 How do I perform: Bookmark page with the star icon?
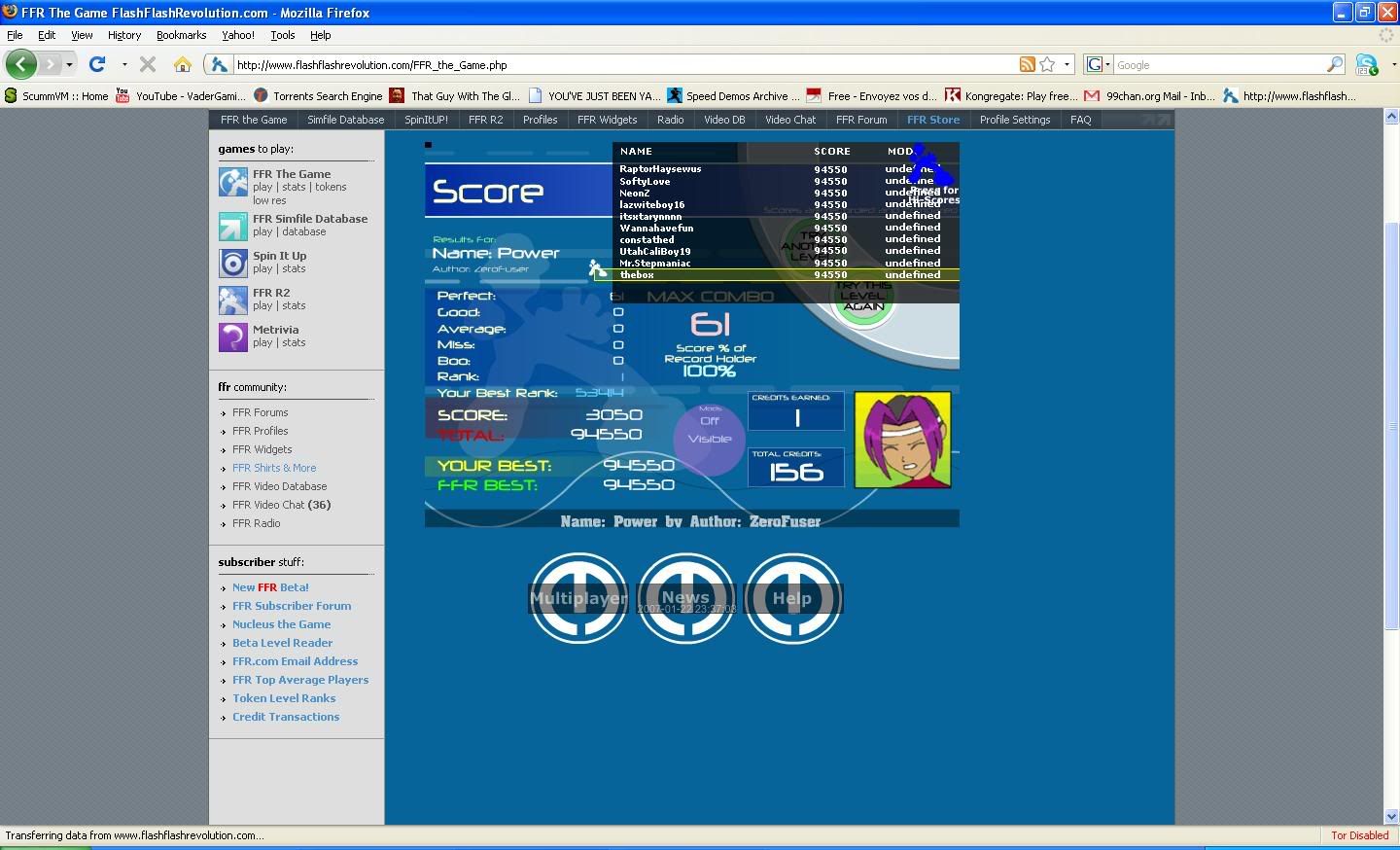click(1047, 64)
